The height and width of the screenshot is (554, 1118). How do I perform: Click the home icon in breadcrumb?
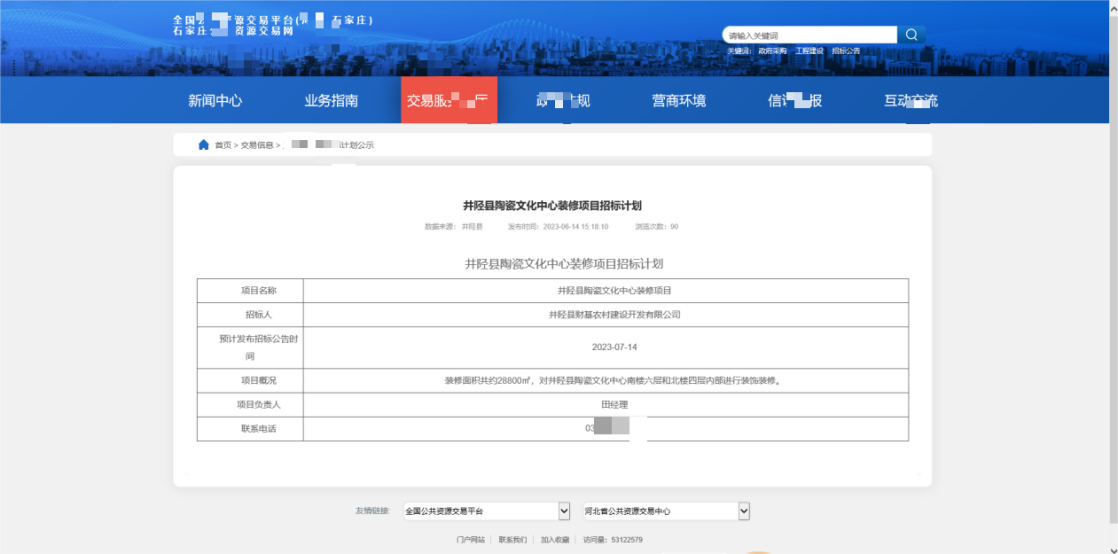203,145
